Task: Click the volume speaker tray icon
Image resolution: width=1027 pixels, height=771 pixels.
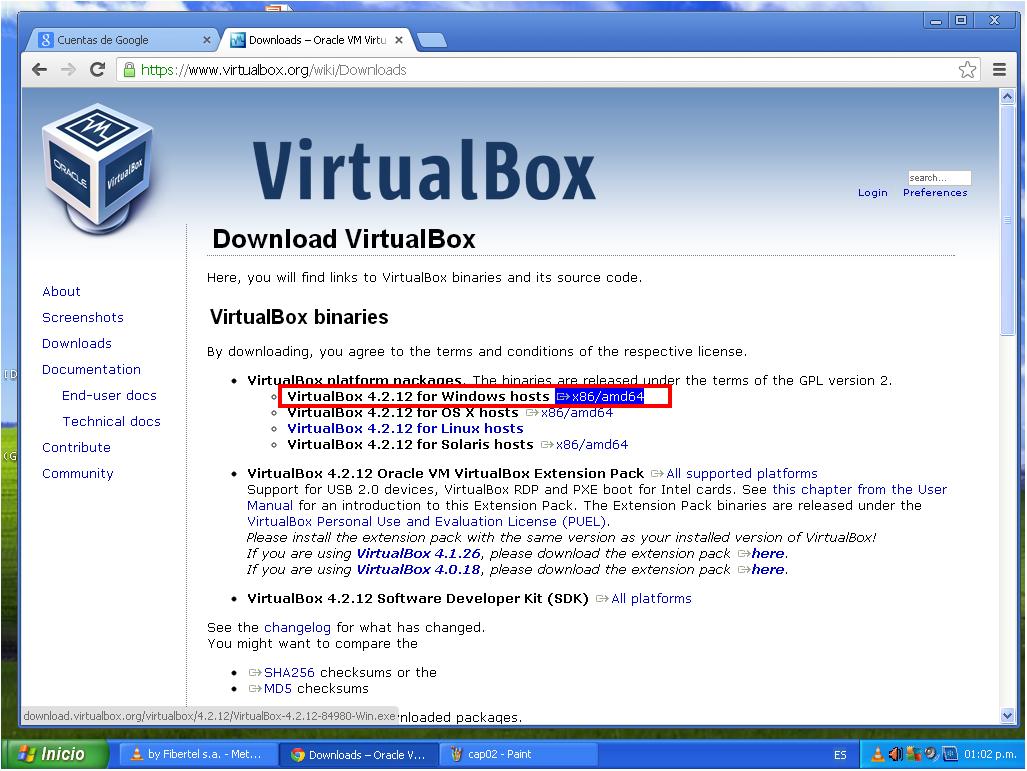Action: click(895, 754)
